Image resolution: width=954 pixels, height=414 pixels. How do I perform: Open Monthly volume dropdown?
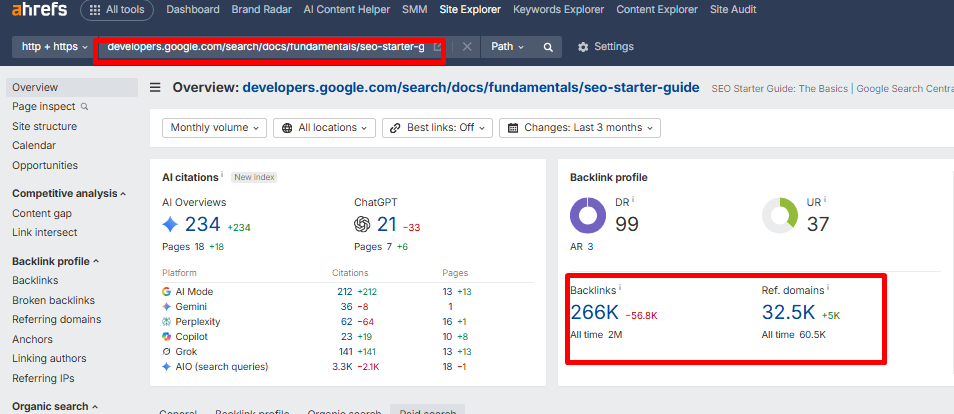pyautogui.click(x=214, y=128)
